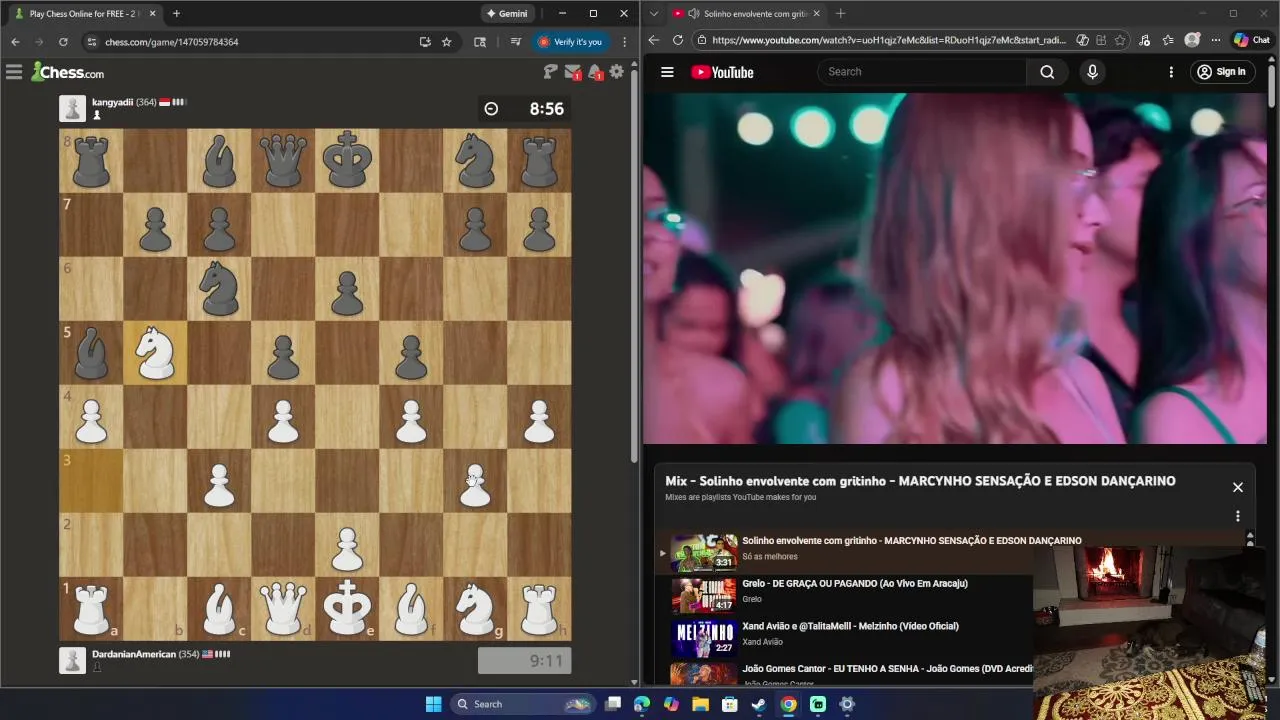Click the black bishop on a5
1280x720 pixels.
pyautogui.click(x=91, y=353)
